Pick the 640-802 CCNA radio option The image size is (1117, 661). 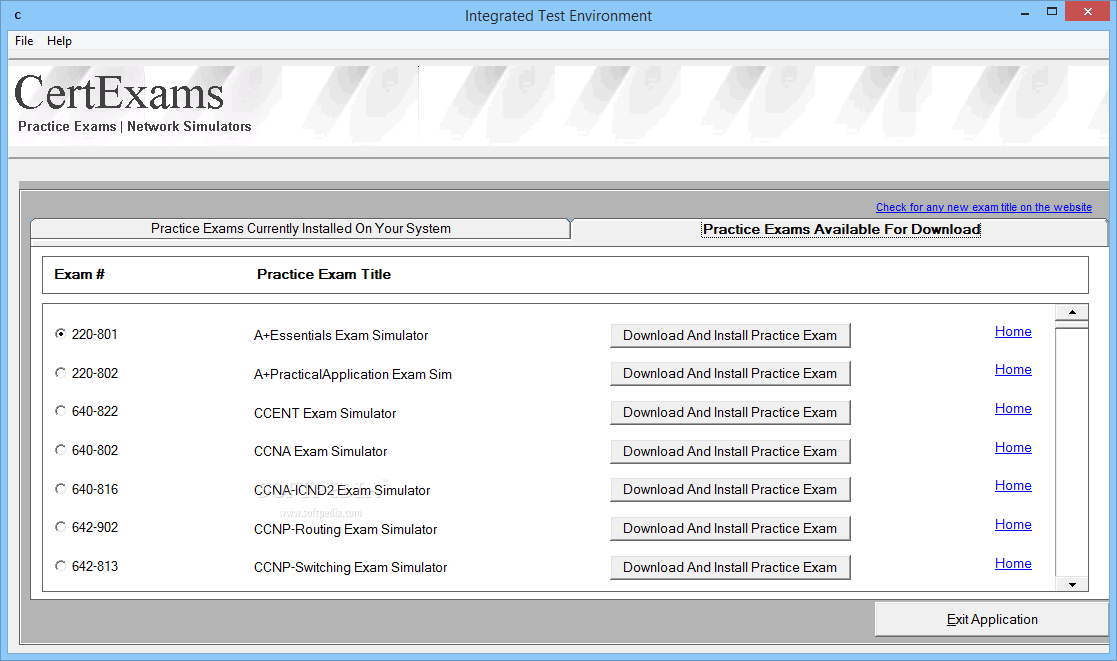tap(61, 449)
